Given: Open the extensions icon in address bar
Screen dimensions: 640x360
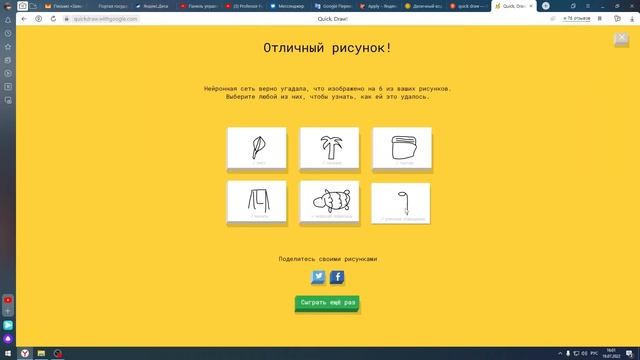Looking at the screenshot, I should 617,19.
